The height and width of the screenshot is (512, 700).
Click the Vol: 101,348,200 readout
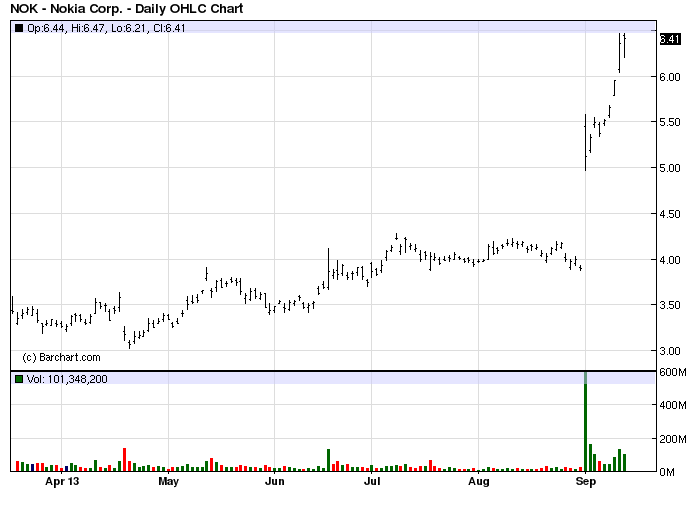tap(67, 379)
